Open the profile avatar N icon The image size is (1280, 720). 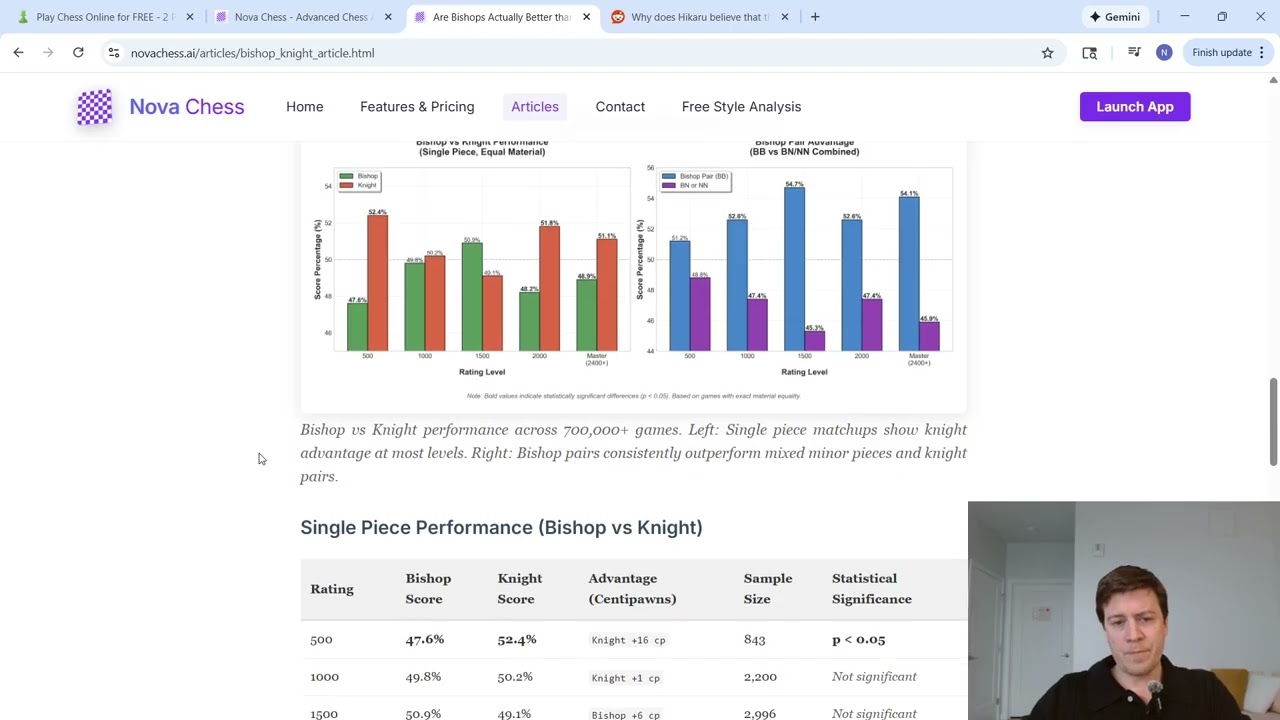tap(1164, 52)
